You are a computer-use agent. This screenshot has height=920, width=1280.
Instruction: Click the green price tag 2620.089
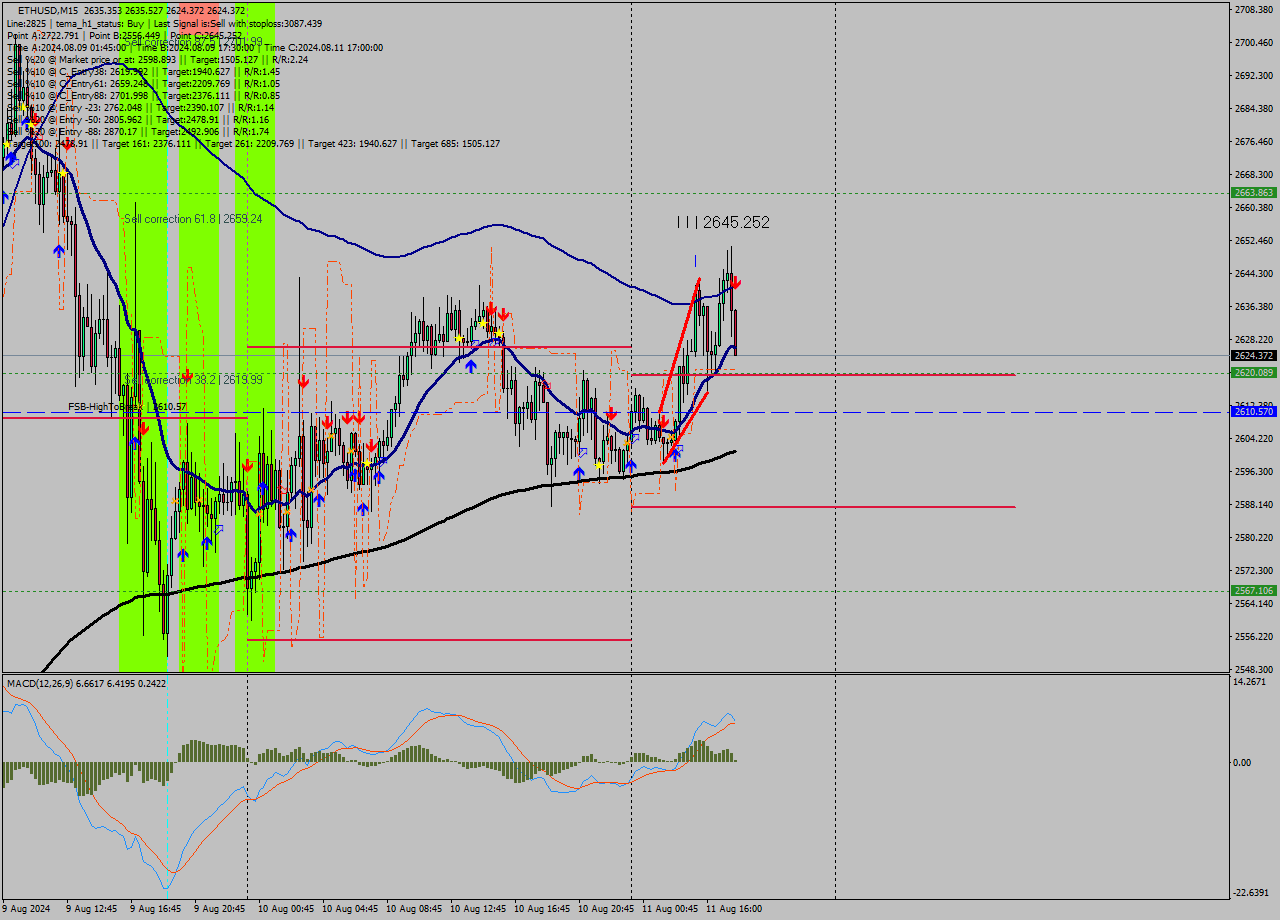pos(1253,373)
